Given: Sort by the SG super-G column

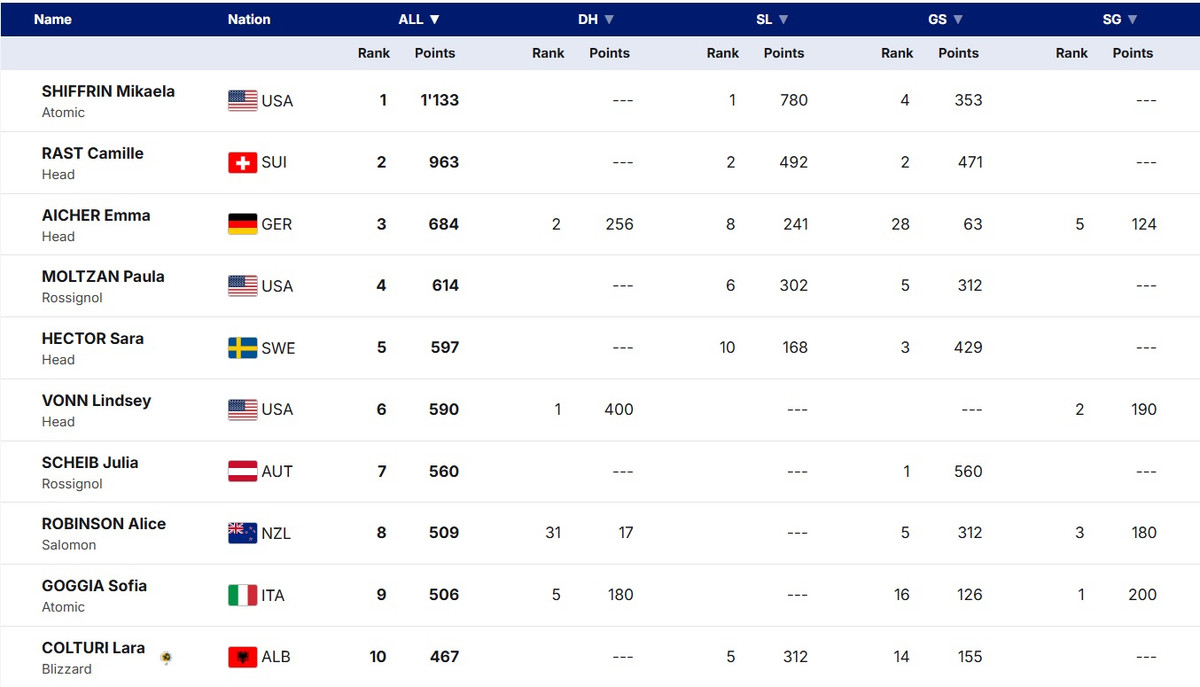Looking at the screenshot, I should click(x=1119, y=19).
